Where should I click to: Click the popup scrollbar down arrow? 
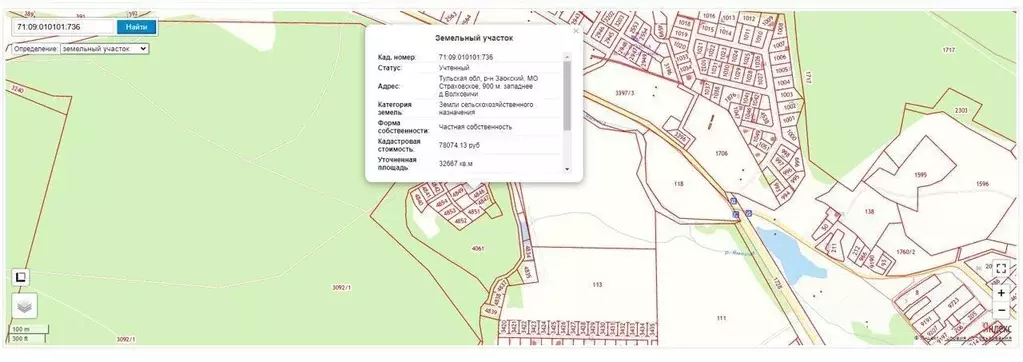click(566, 169)
